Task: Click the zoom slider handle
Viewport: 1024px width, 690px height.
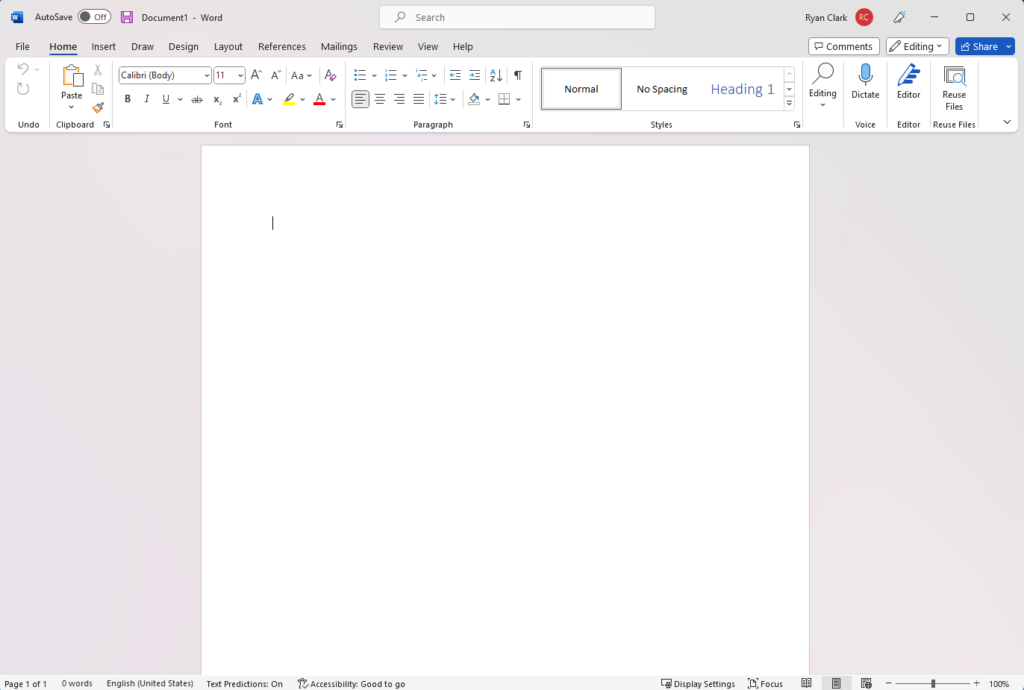Action: click(933, 683)
